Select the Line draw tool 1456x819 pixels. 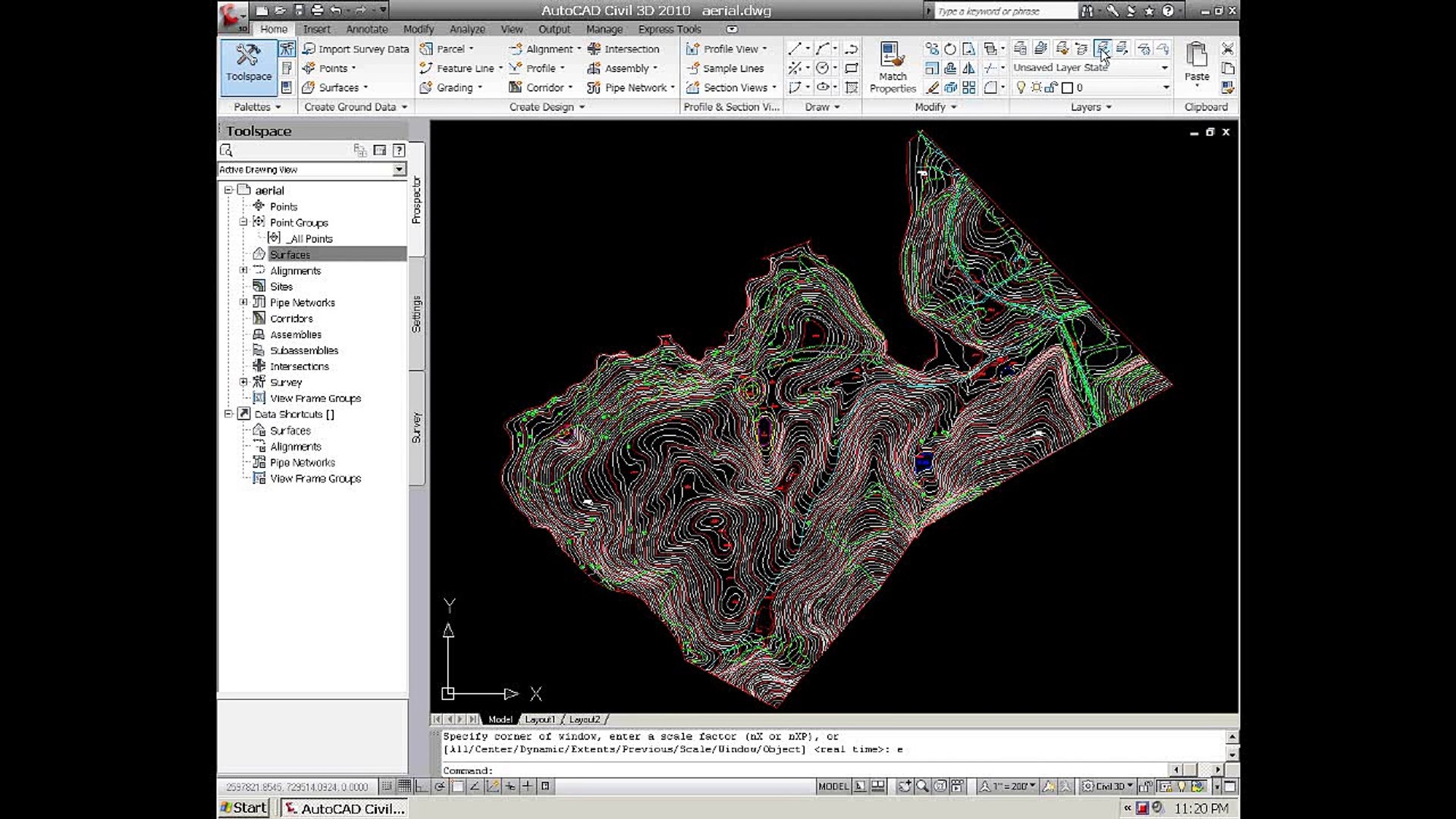pyautogui.click(x=794, y=49)
